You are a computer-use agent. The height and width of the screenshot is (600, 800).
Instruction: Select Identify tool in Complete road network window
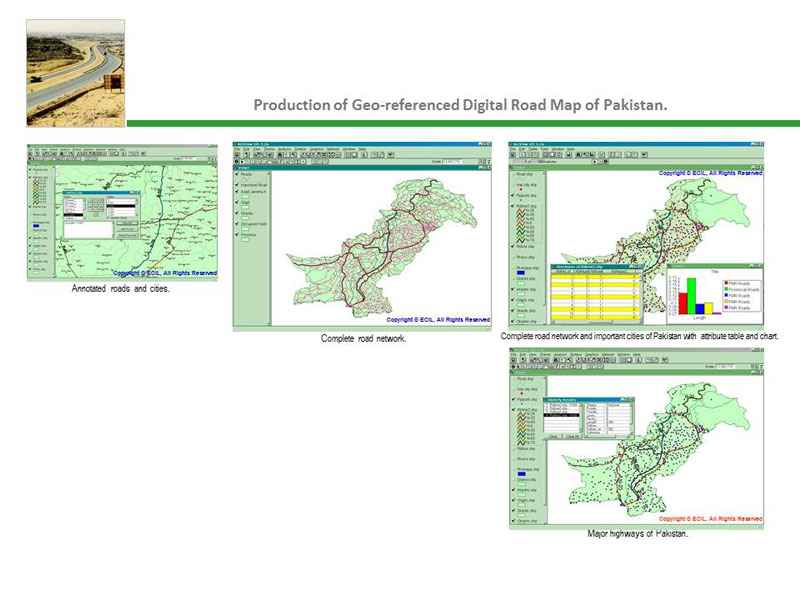tap(236, 162)
